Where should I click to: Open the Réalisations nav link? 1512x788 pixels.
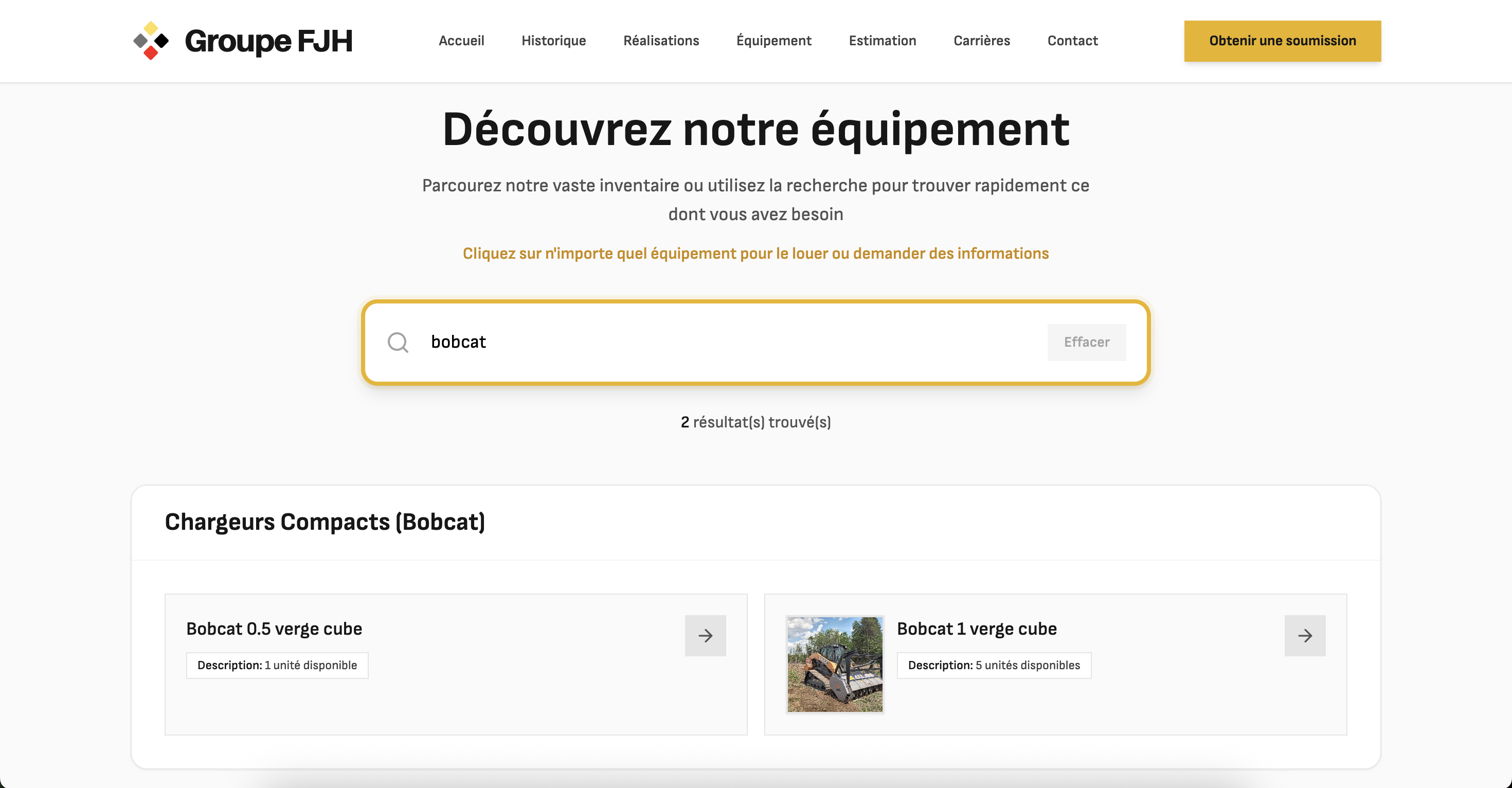point(660,41)
